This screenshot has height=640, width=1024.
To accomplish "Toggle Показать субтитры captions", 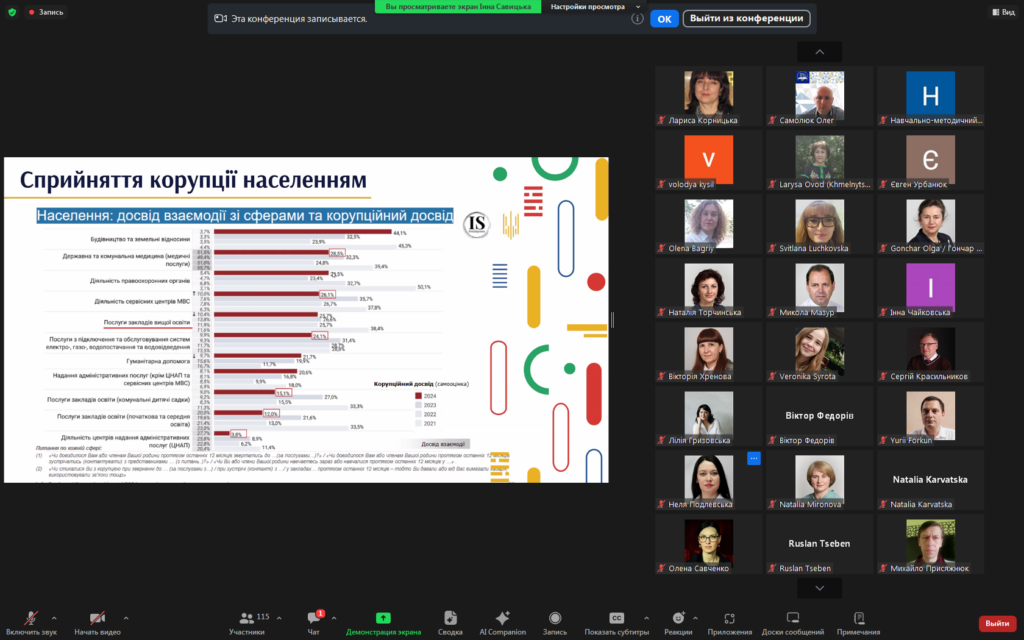I will [617, 619].
